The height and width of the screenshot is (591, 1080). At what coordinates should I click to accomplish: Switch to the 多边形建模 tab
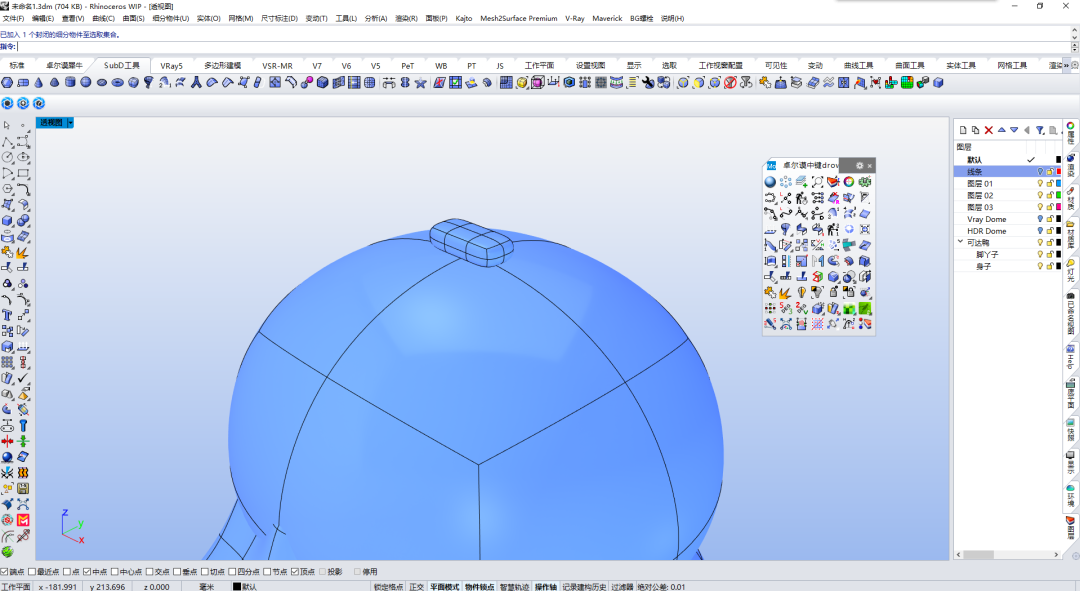coord(222,65)
